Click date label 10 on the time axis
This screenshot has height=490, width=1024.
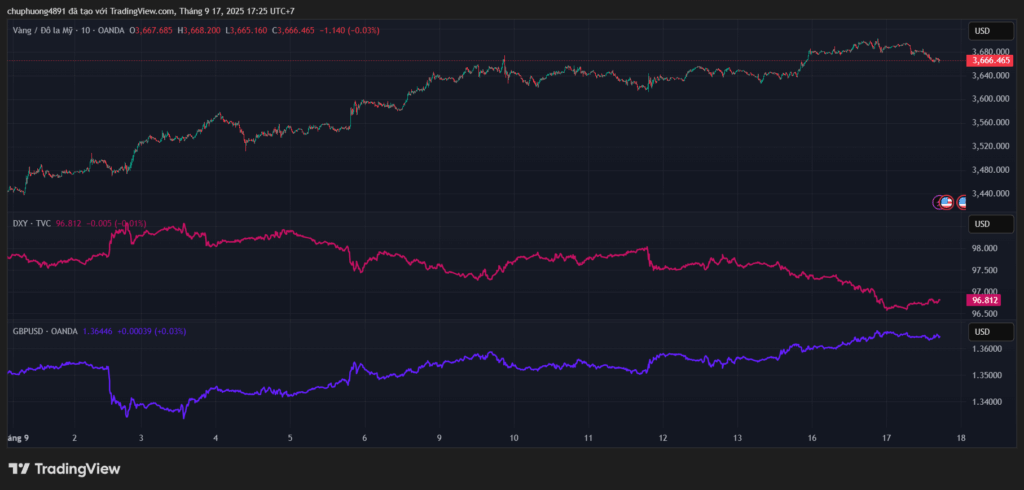pyautogui.click(x=513, y=438)
